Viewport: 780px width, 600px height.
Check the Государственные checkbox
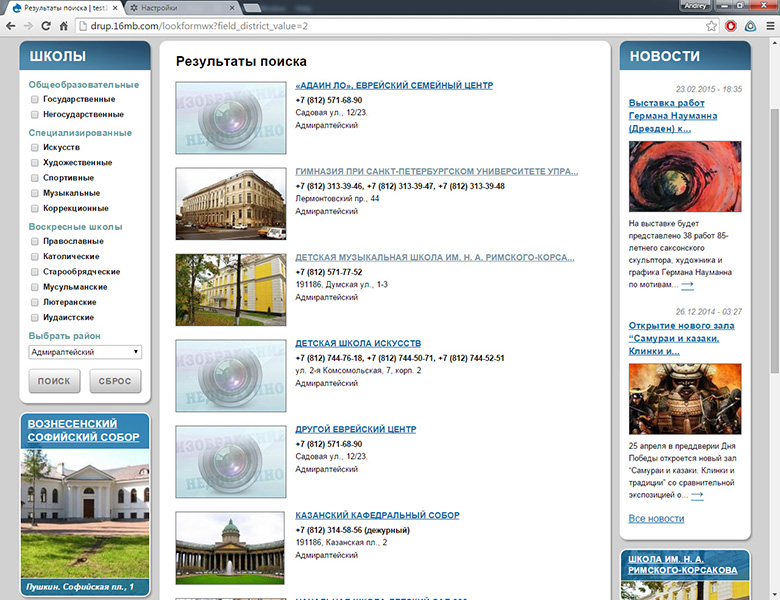click(34, 100)
